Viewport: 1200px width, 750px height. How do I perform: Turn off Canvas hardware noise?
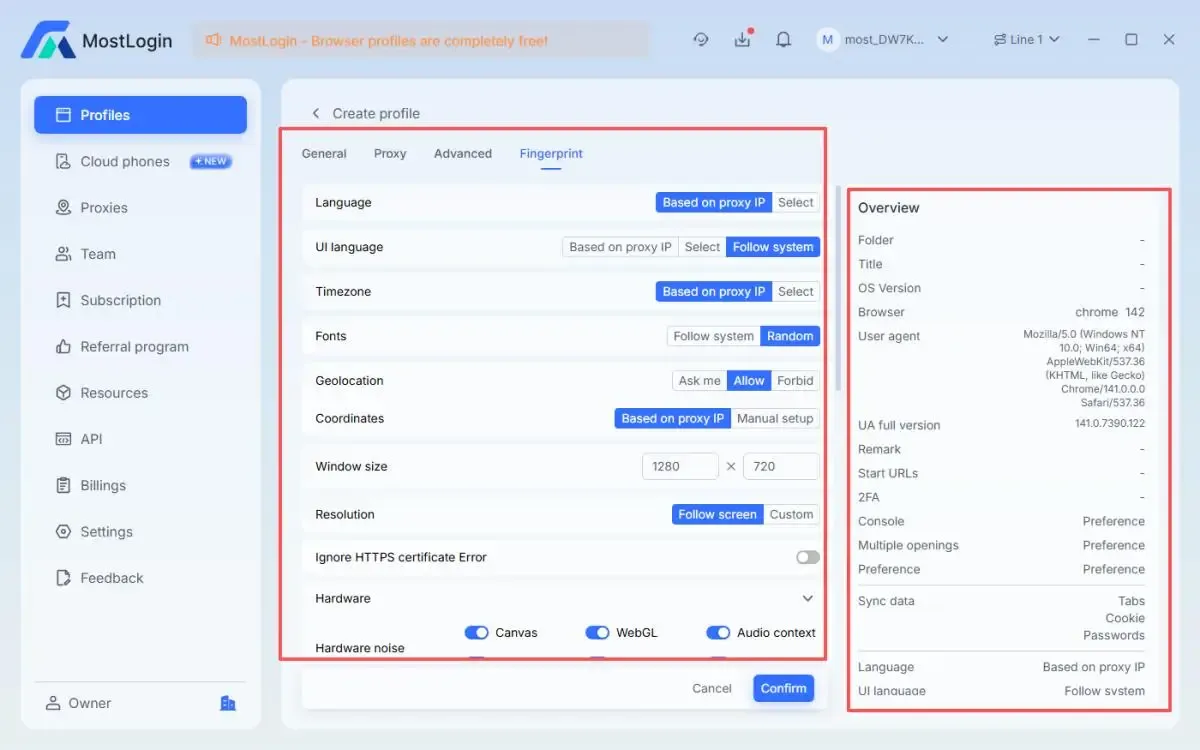tap(477, 633)
